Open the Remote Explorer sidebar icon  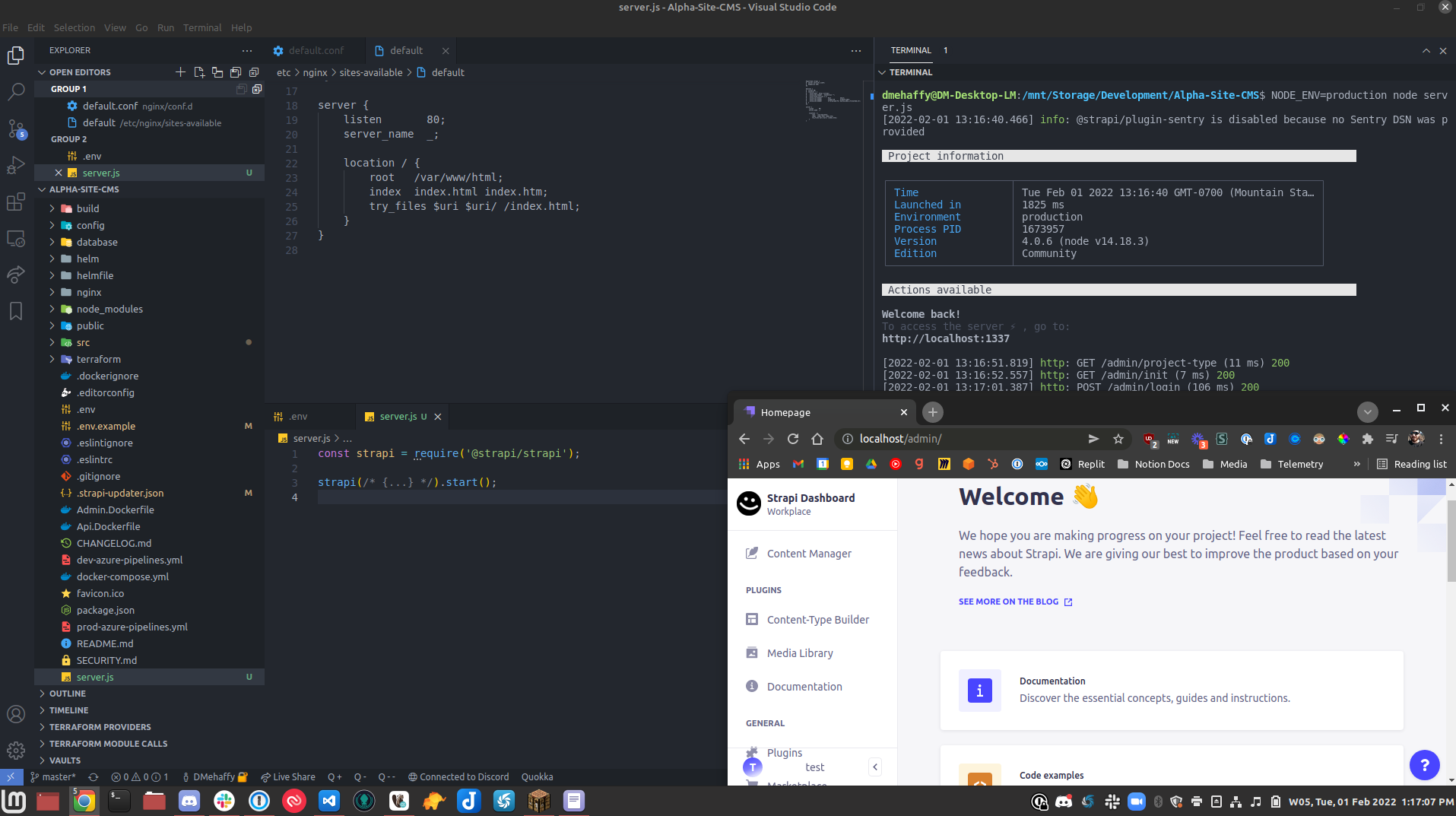point(16,238)
